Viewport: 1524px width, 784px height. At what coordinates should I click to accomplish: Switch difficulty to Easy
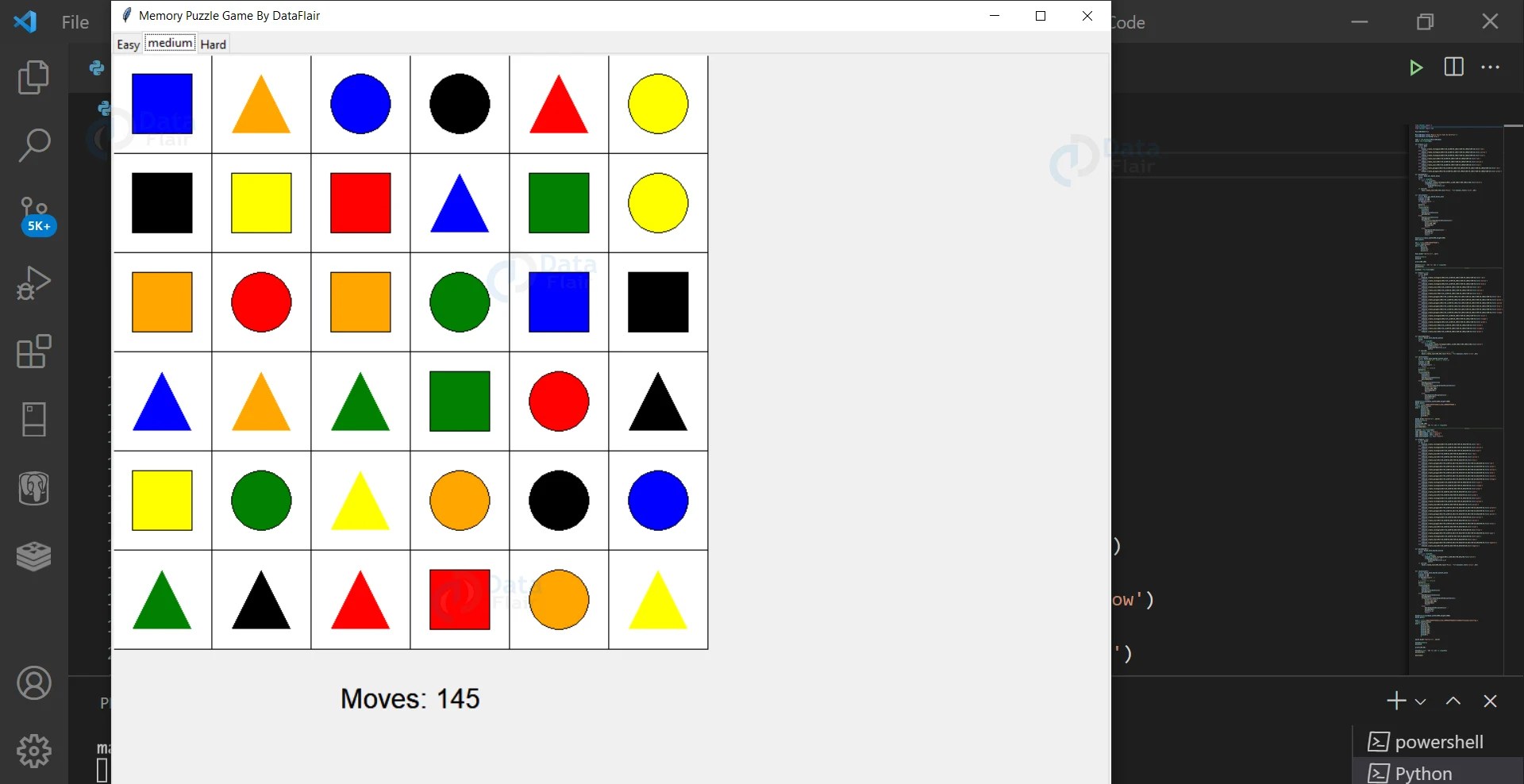[x=128, y=44]
